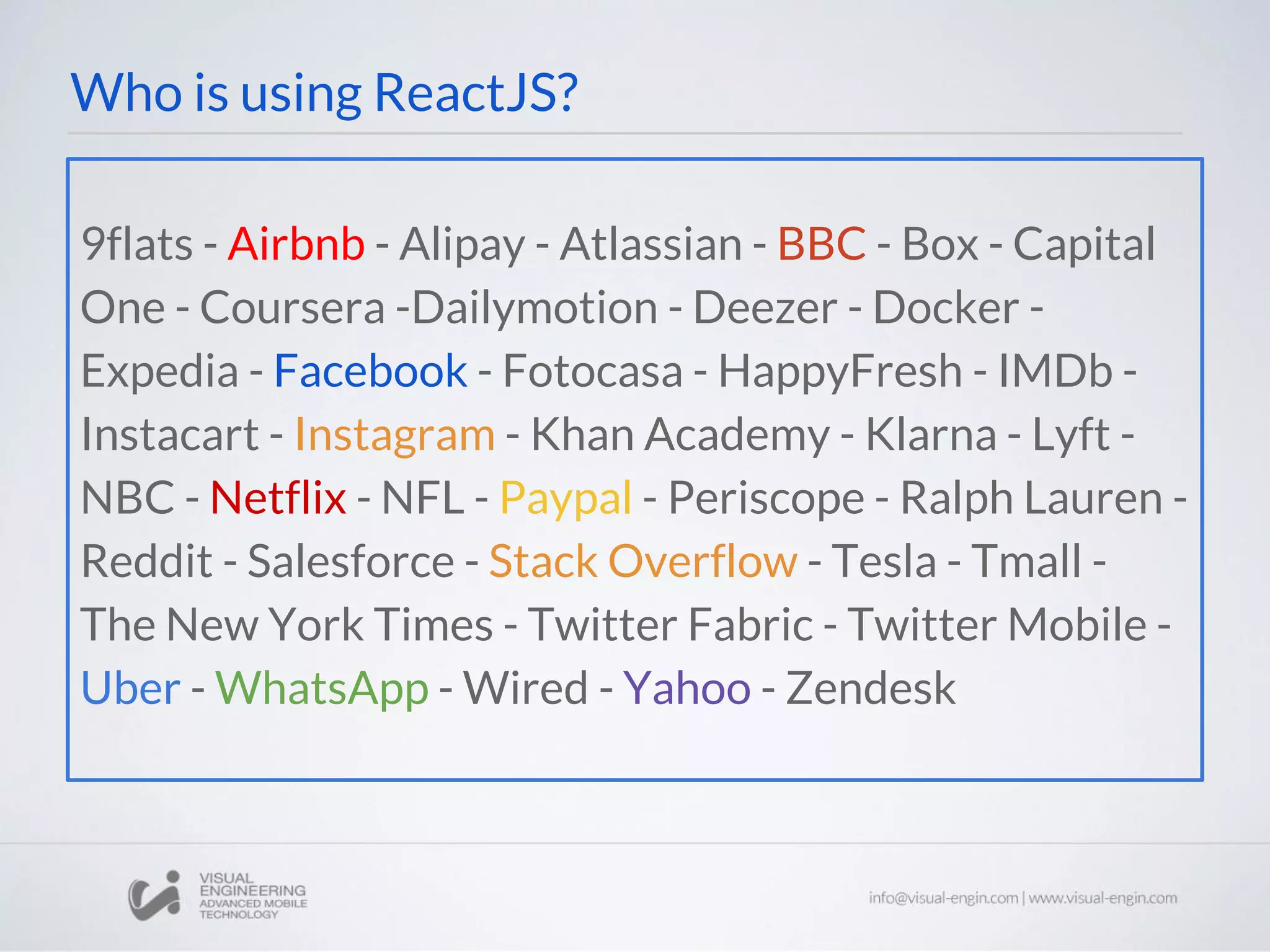This screenshot has height=952, width=1270.
Task: Select the green WhatsApp text
Action: point(322,689)
